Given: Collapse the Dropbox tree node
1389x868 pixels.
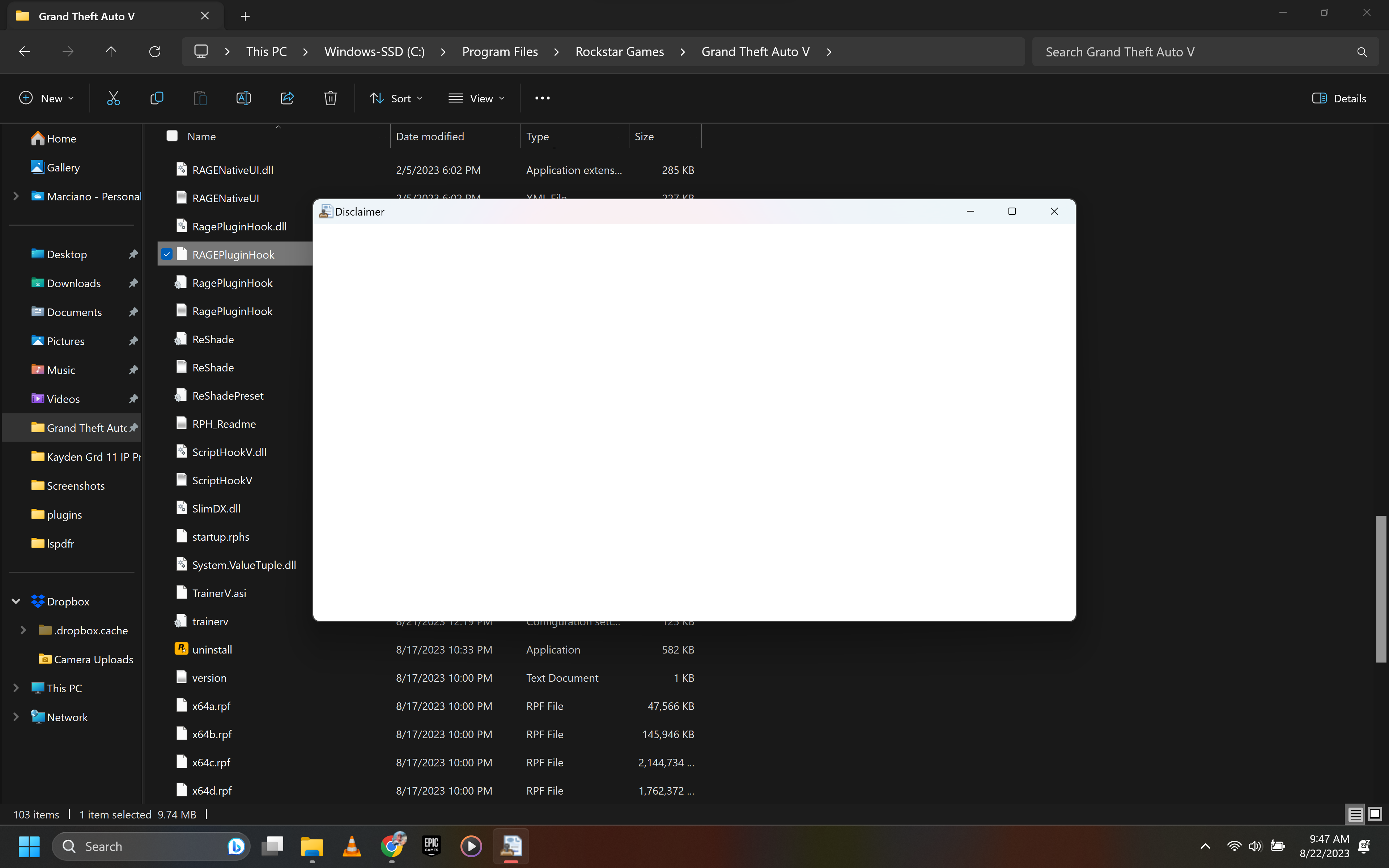Looking at the screenshot, I should (x=16, y=601).
